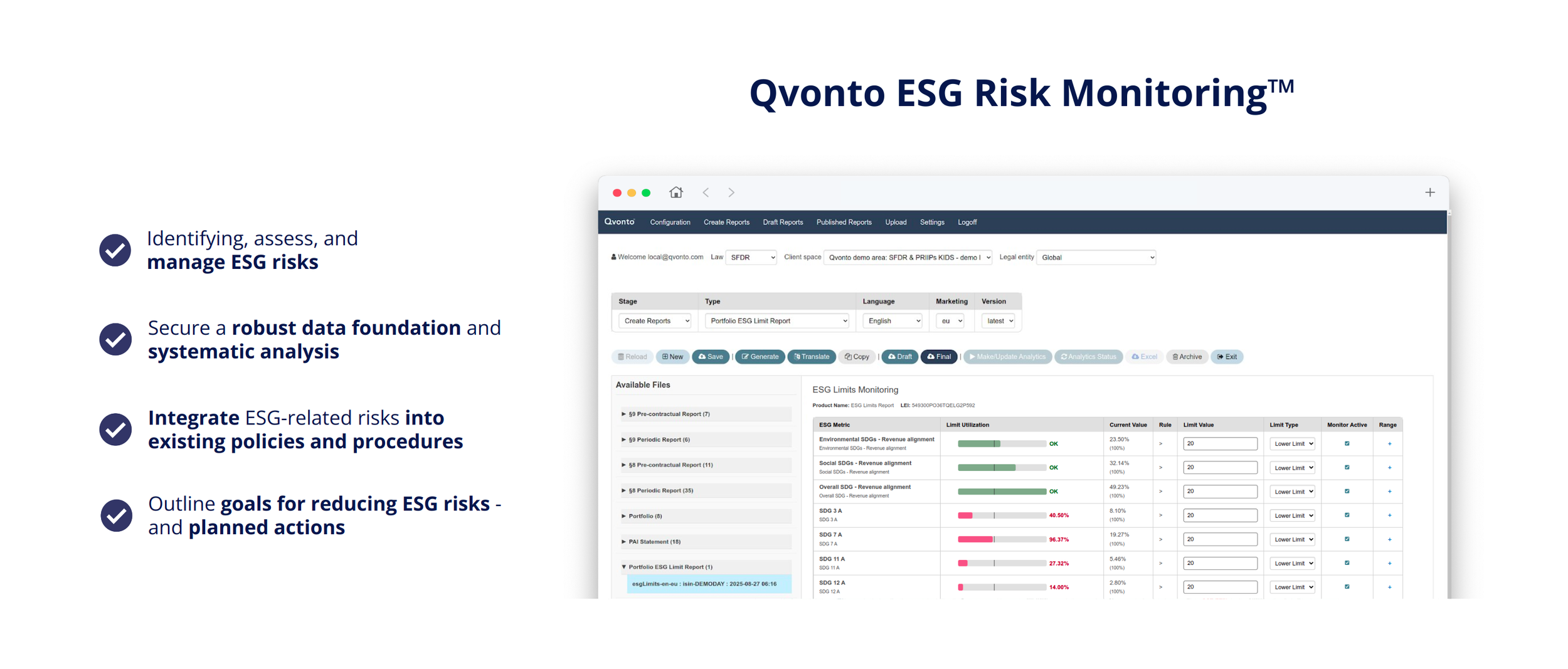Click the plus Range icon for SDG 11 A row
The width and height of the screenshot is (1568, 669).
click(x=1390, y=563)
